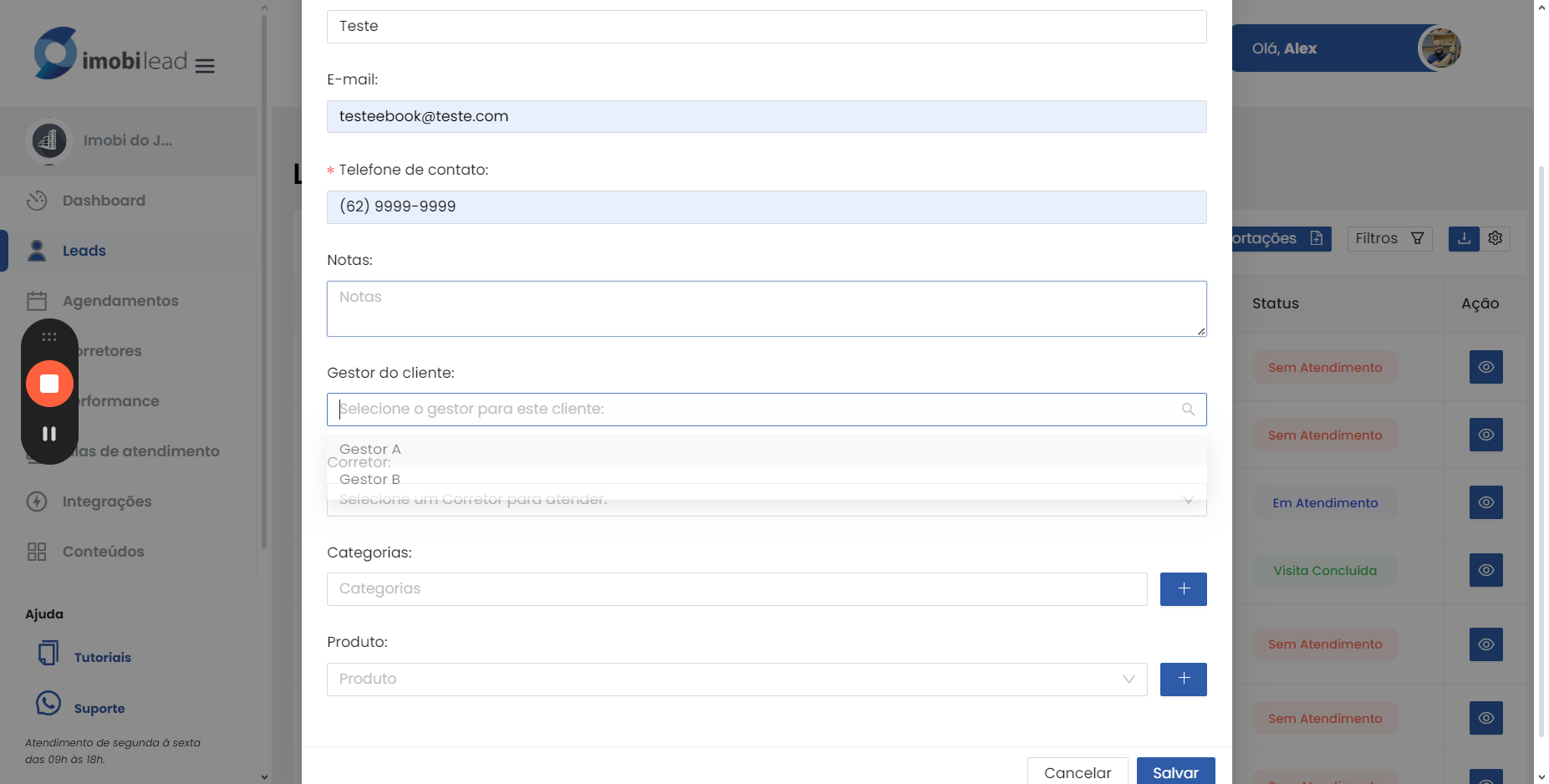The image size is (1549, 784).
Task: Choose Gestor B option
Action: [370, 479]
